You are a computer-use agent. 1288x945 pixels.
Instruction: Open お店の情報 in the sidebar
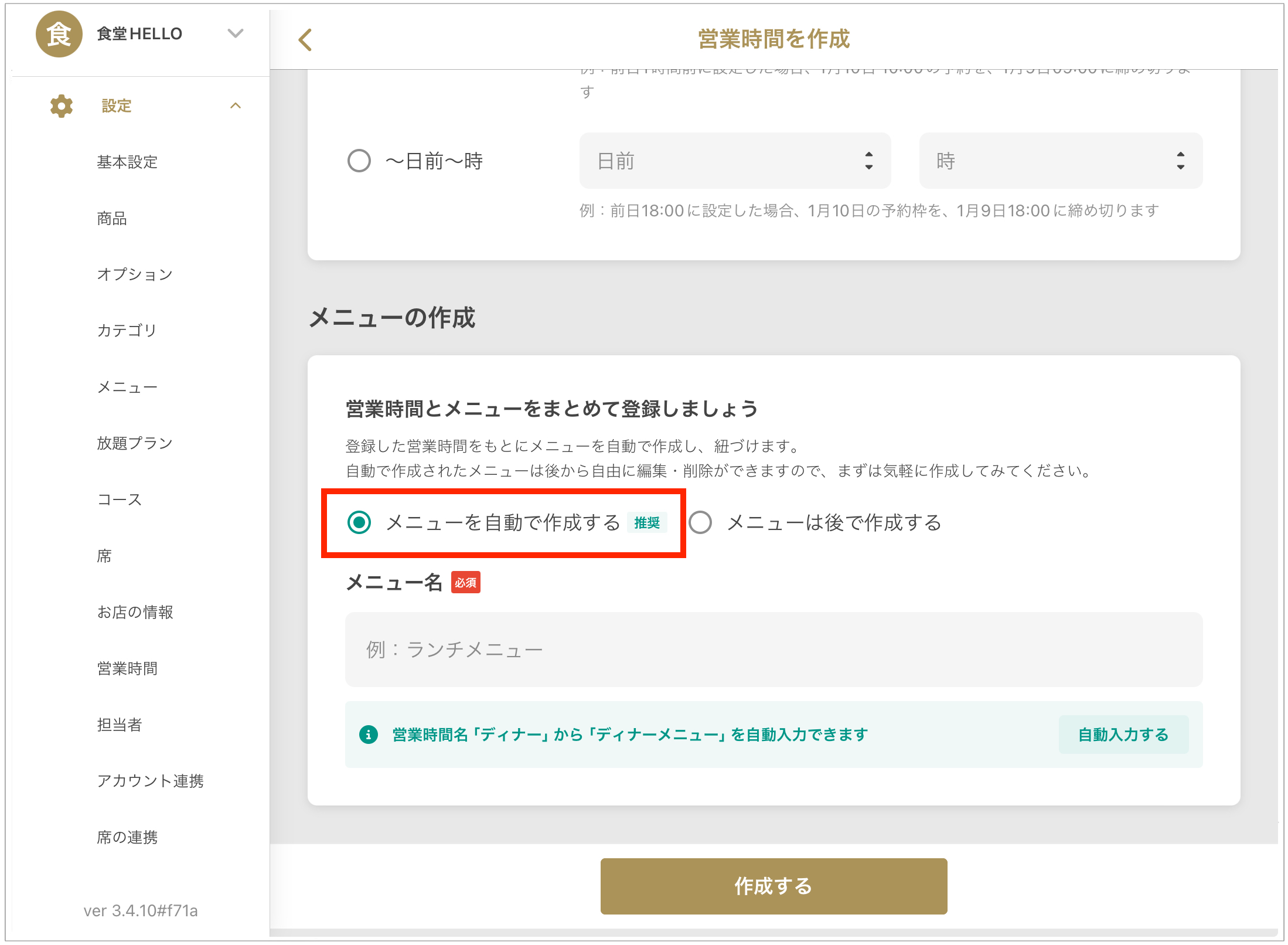click(x=135, y=612)
